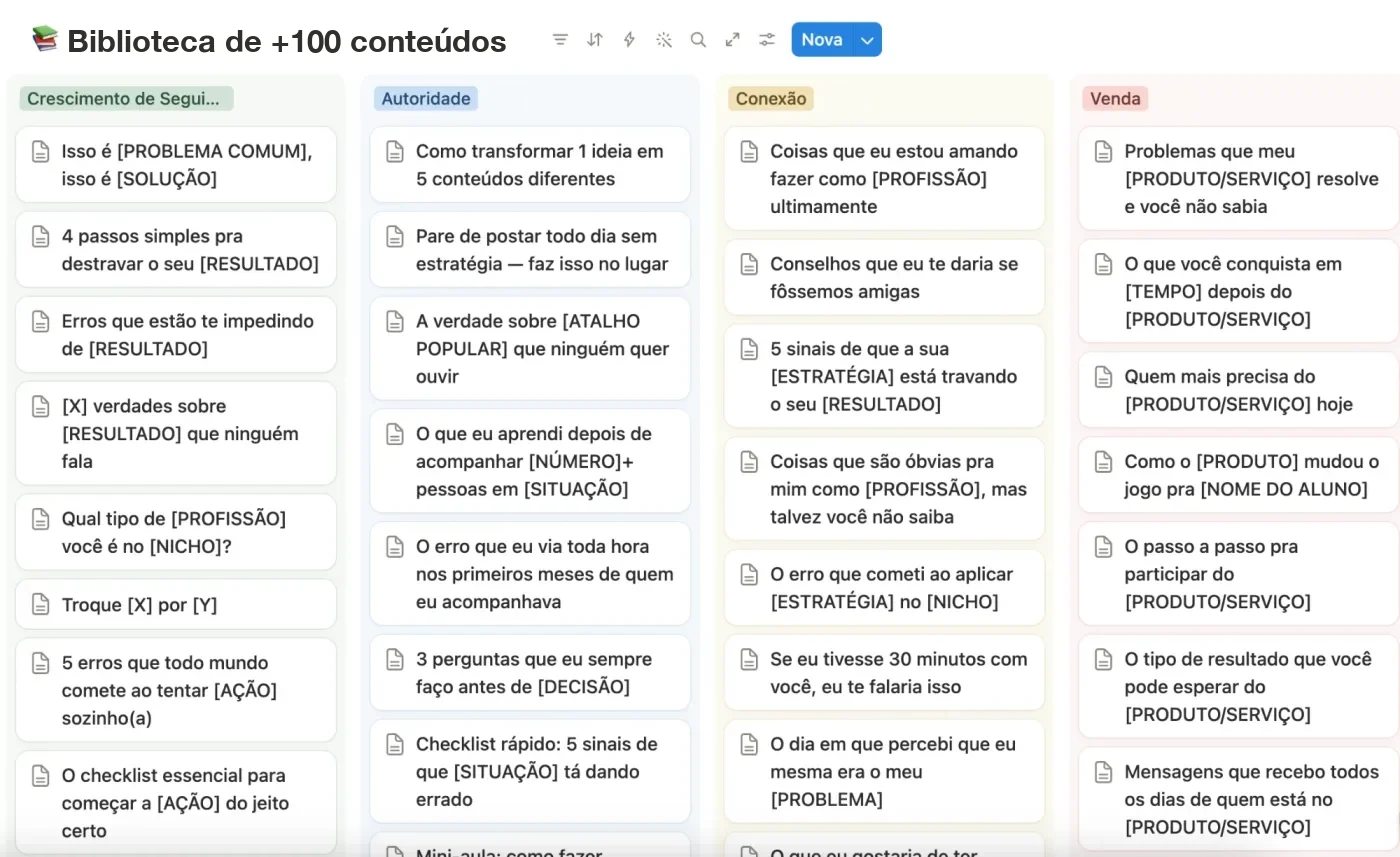Open card 'Coisas que são óbvias pra mim'

click(x=884, y=490)
